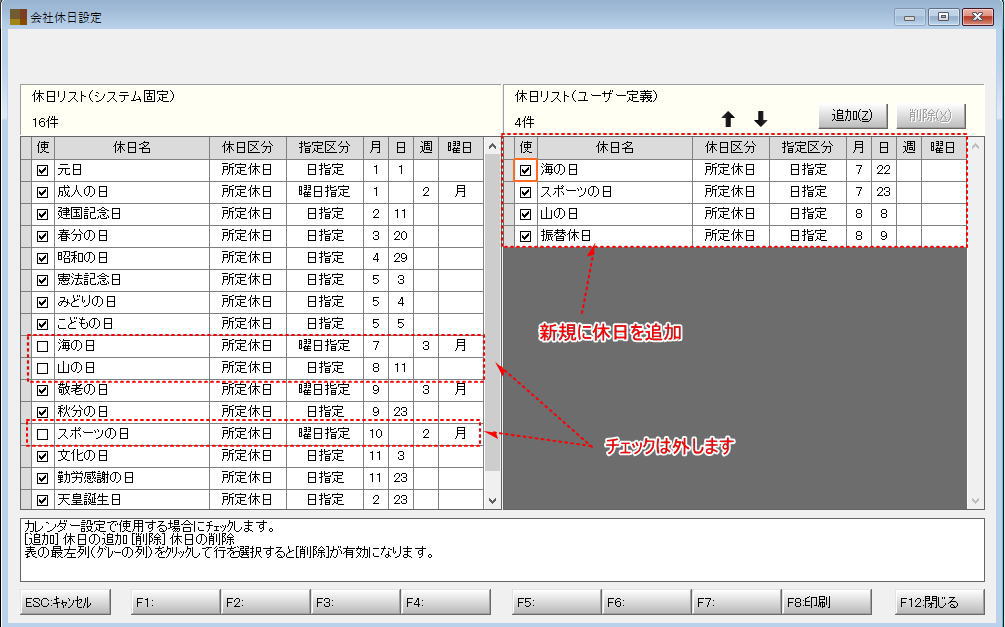This screenshot has height=627, width=1005.
Task: Click 曜日指定 cell in 成人の日 row
Action: pos(324,192)
